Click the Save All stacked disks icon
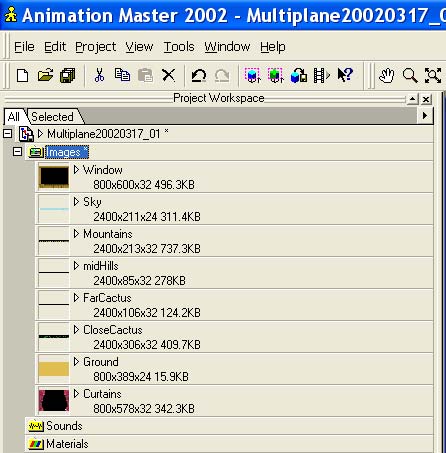Screen dimensions: 446x453 [x=67, y=75]
